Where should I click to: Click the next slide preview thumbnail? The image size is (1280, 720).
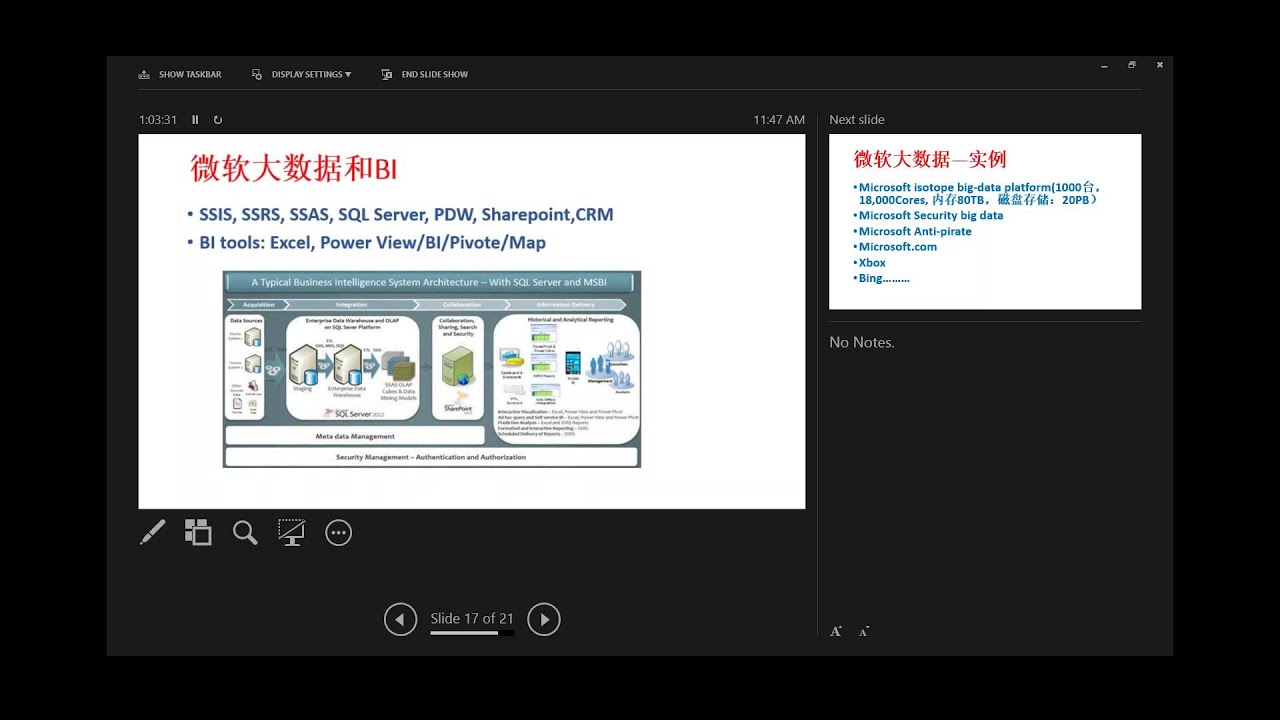point(985,222)
